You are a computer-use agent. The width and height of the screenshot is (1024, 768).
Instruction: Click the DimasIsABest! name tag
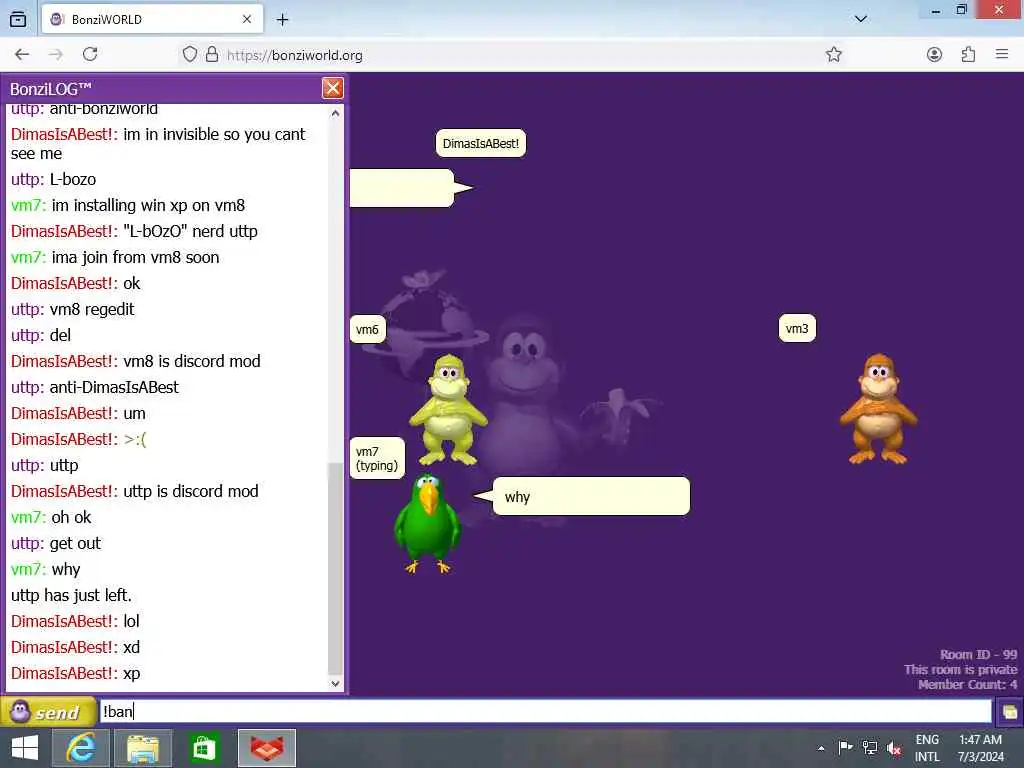481,144
